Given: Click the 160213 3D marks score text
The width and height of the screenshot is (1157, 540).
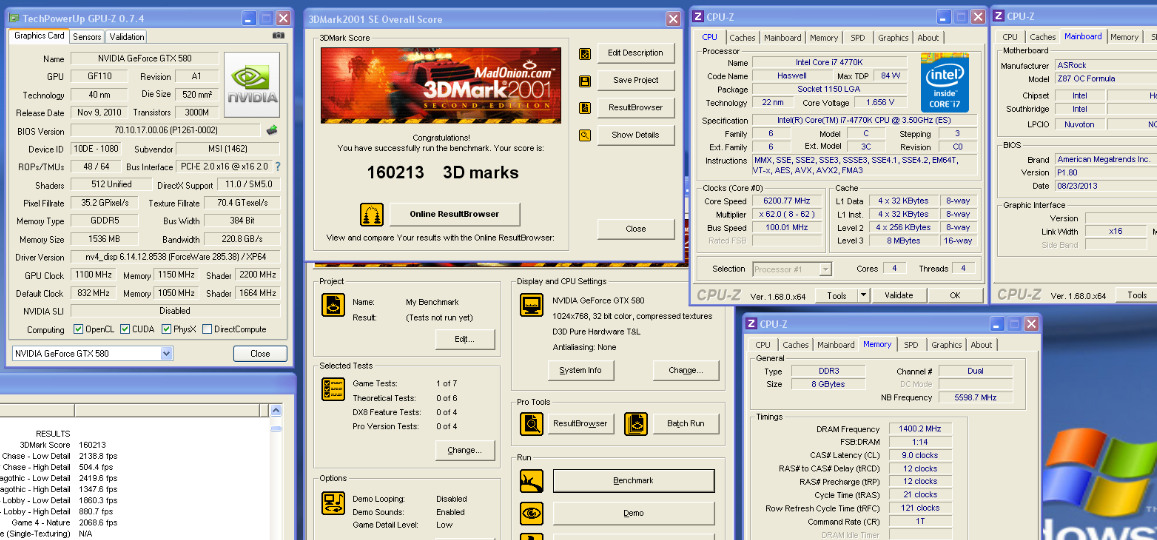Looking at the screenshot, I should (442, 173).
